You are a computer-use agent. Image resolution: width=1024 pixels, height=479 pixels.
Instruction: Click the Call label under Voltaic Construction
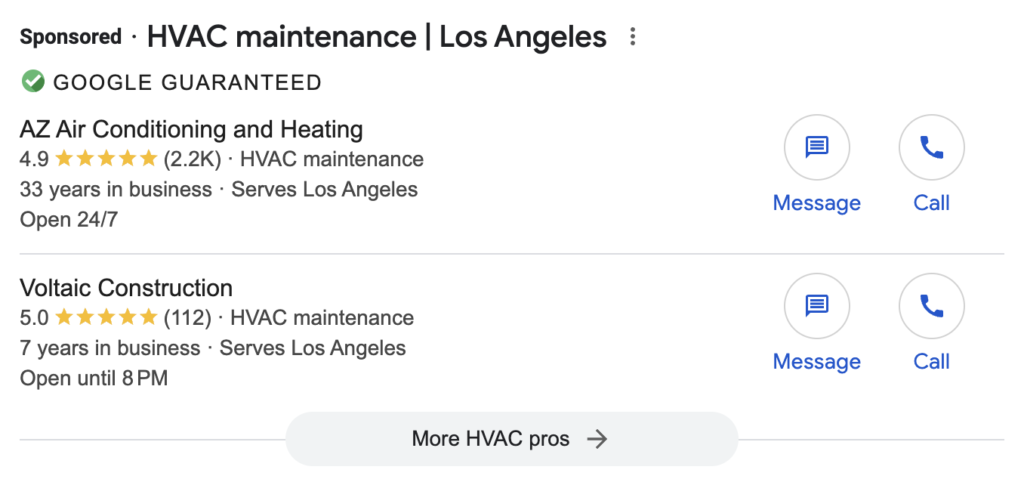tap(931, 361)
